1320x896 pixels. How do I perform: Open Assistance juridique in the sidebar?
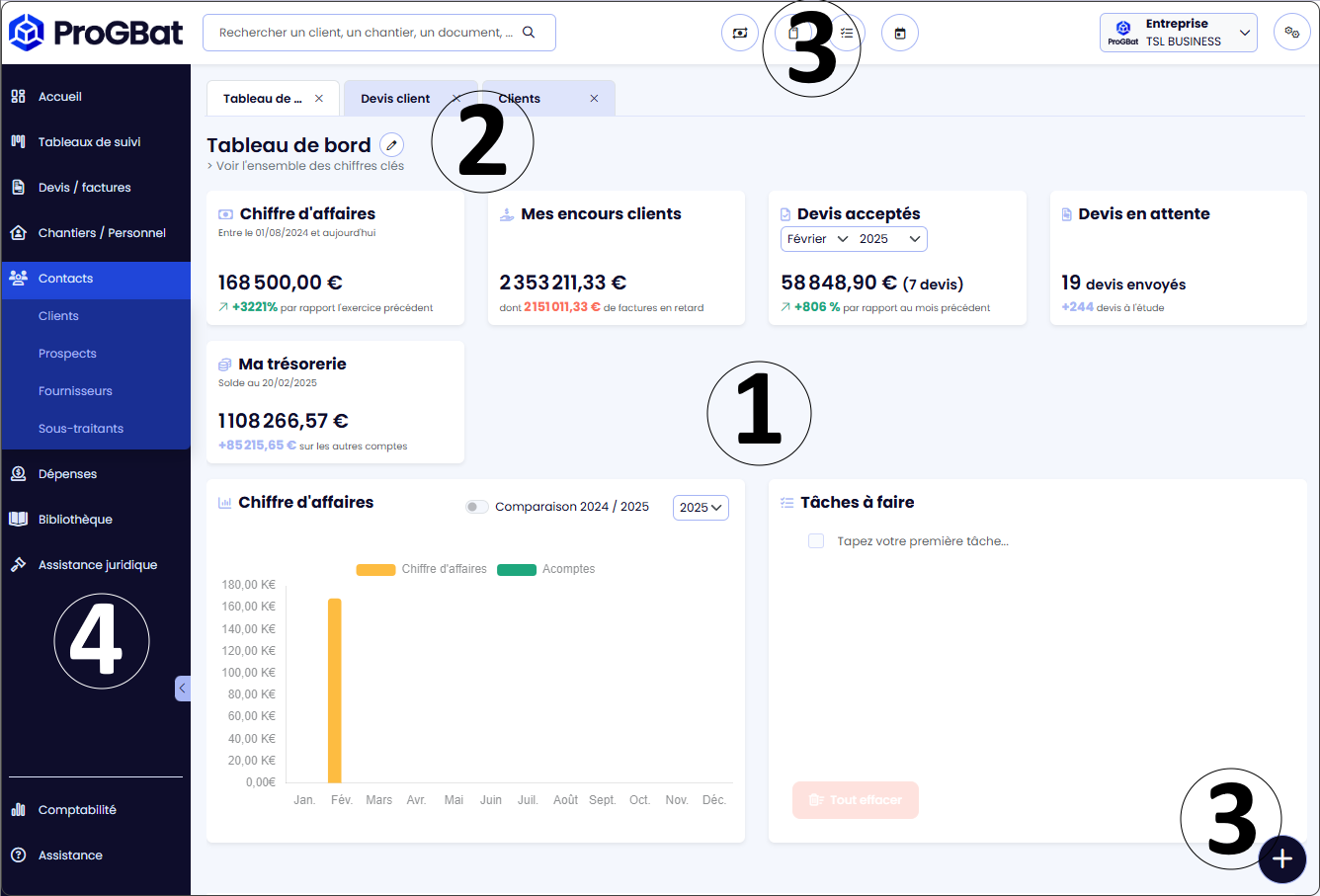97,565
